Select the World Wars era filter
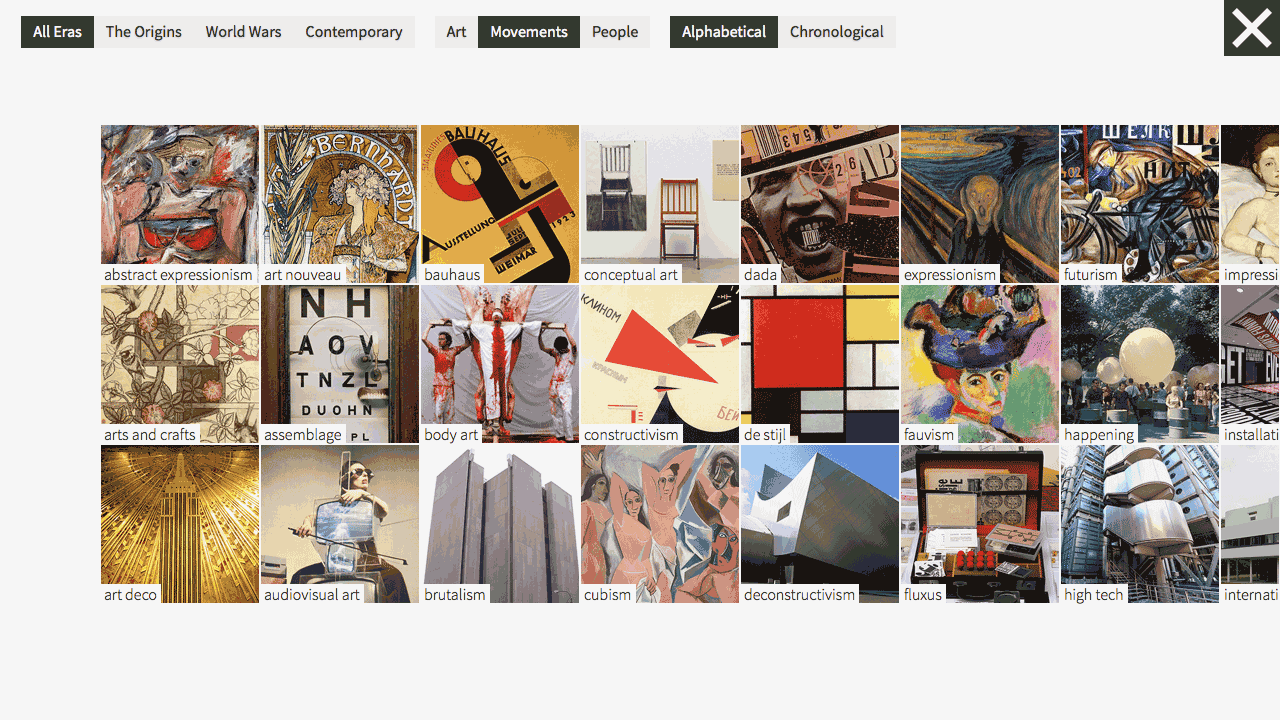1280x720 pixels. coord(244,32)
